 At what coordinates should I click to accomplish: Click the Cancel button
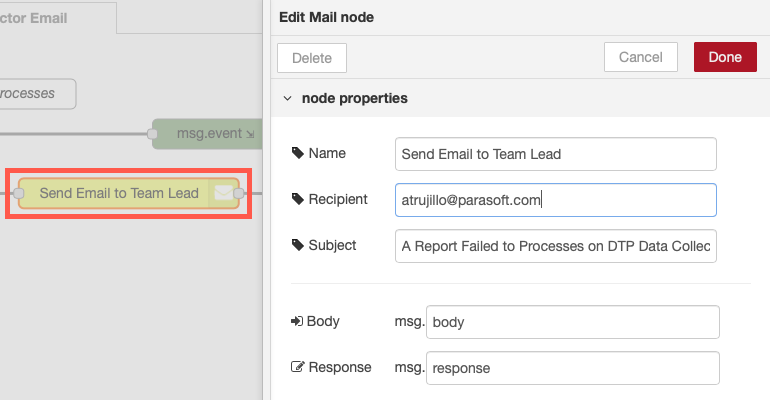coord(641,57)
